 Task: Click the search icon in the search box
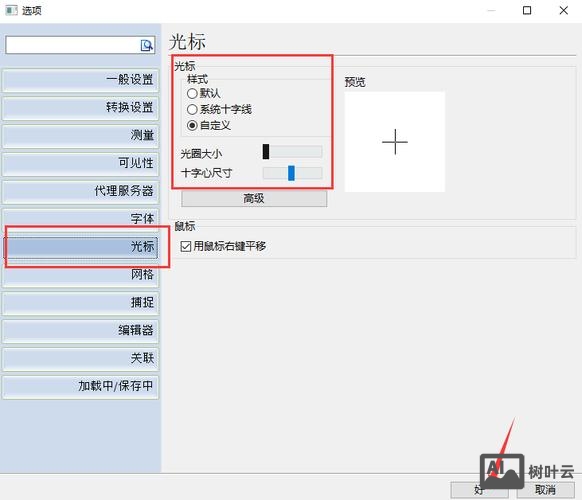(x=147, y=45)
